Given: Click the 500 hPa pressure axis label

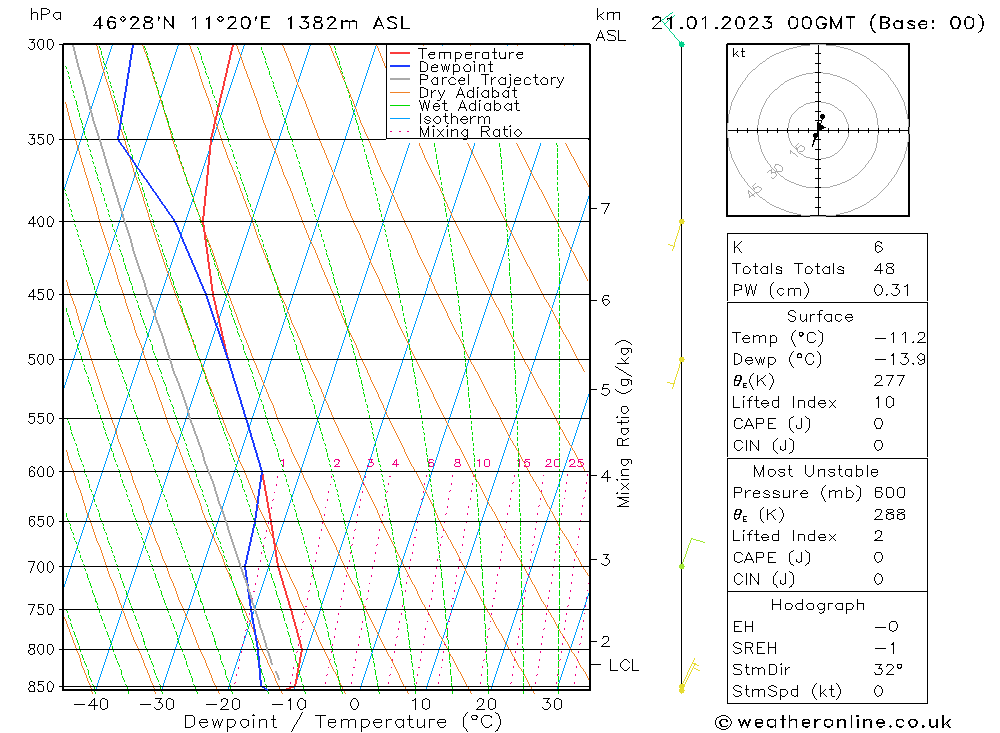Looking at the screenshot, I should pos(41,360).
